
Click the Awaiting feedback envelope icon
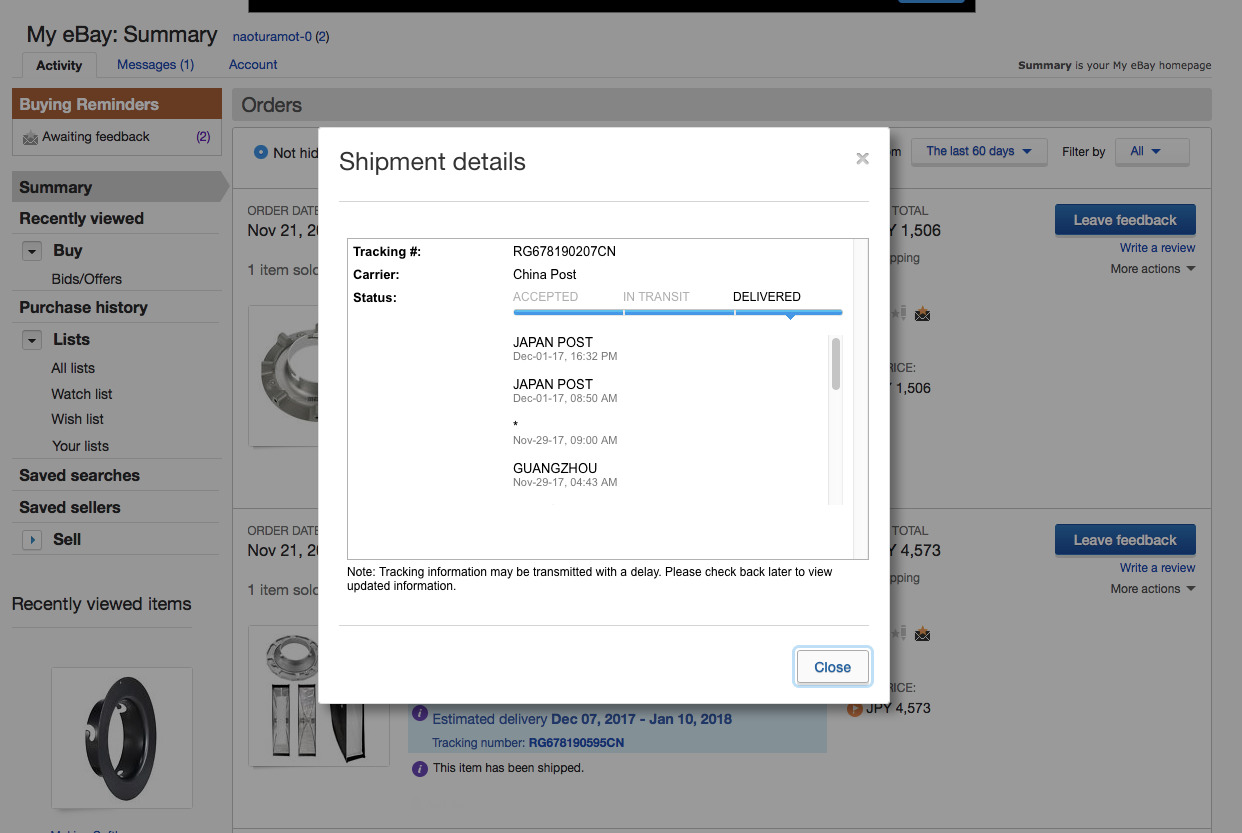[x=30, y=137]
